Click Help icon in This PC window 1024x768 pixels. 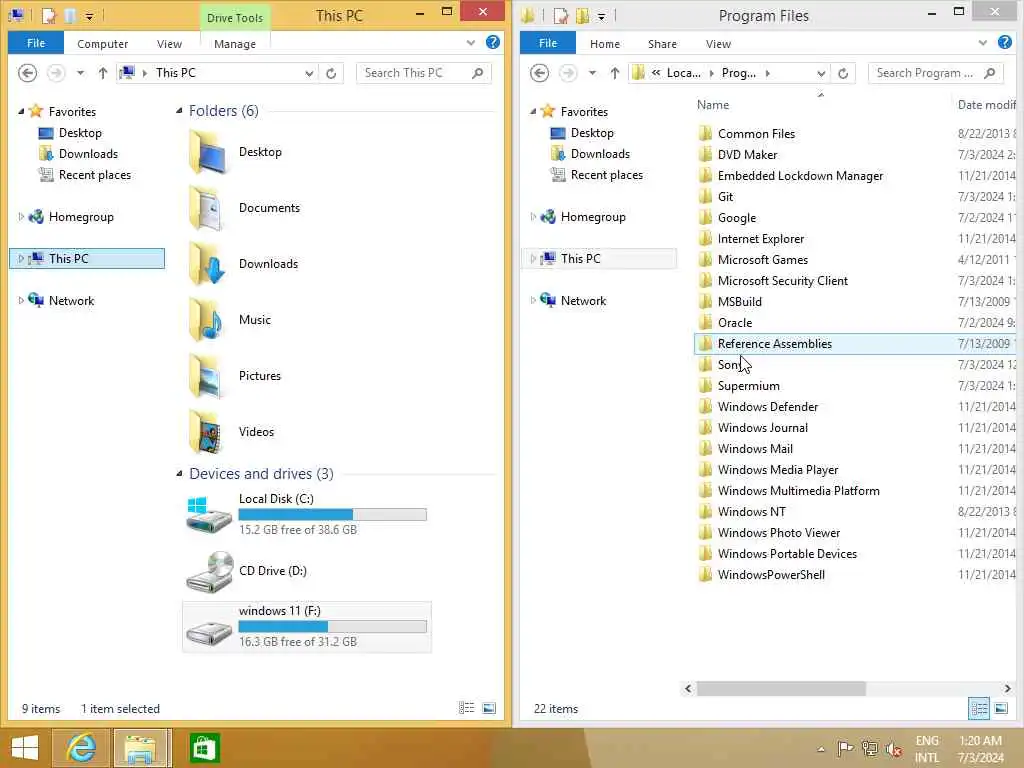coord(493,42)
